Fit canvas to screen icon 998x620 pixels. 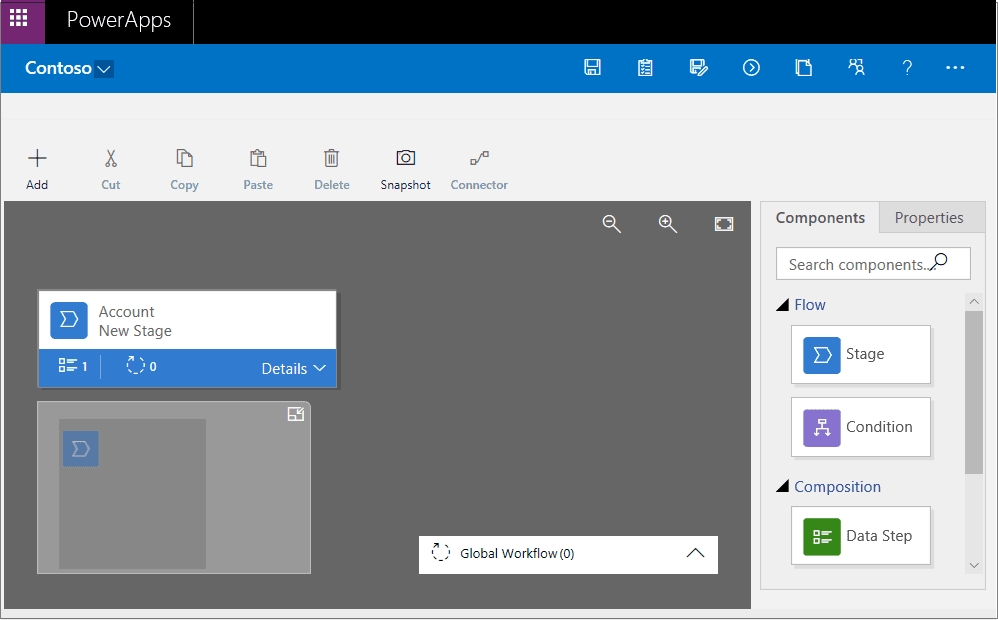coord(724,224)
